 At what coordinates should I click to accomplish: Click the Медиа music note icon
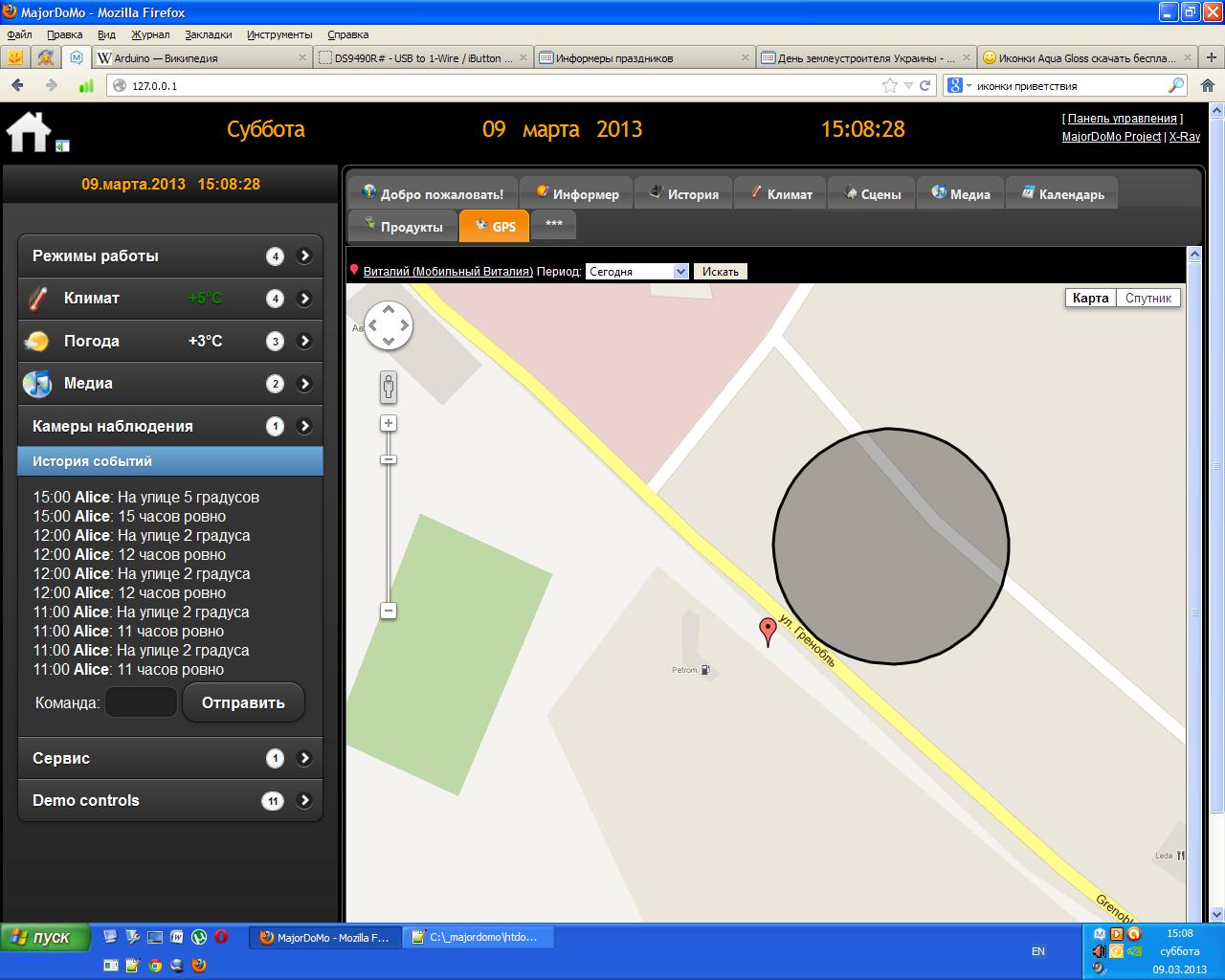pos(37,384)
